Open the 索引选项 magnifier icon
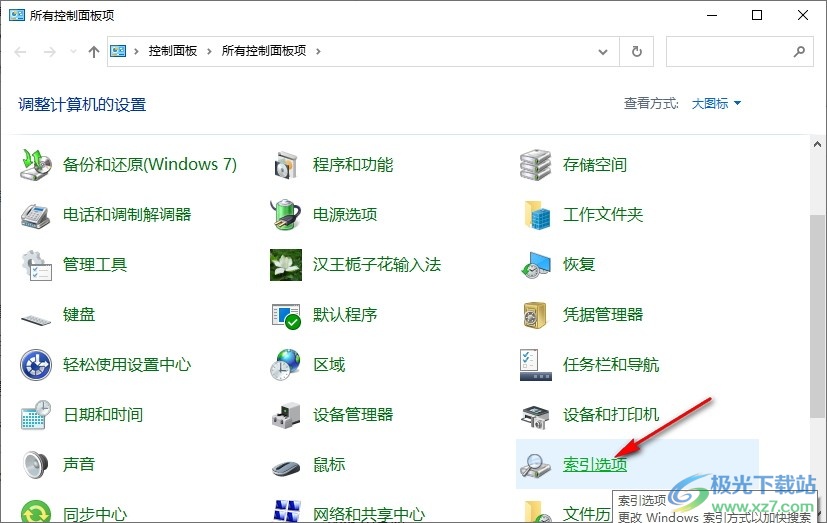The width and height of the screenshot is (827, 523). (x=536, y=466)
